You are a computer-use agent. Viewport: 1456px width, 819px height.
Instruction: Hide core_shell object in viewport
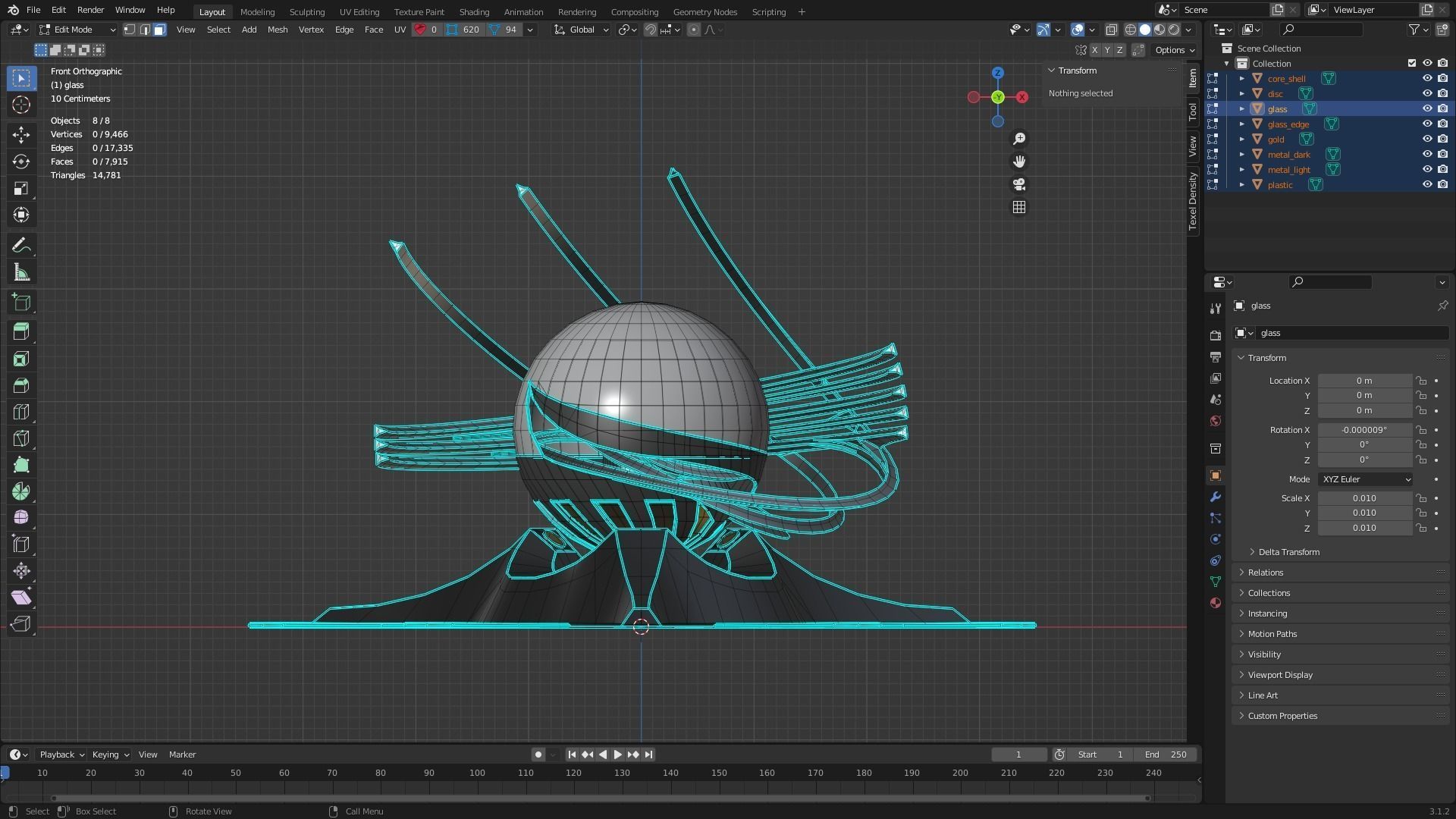tap(1426, 79)
